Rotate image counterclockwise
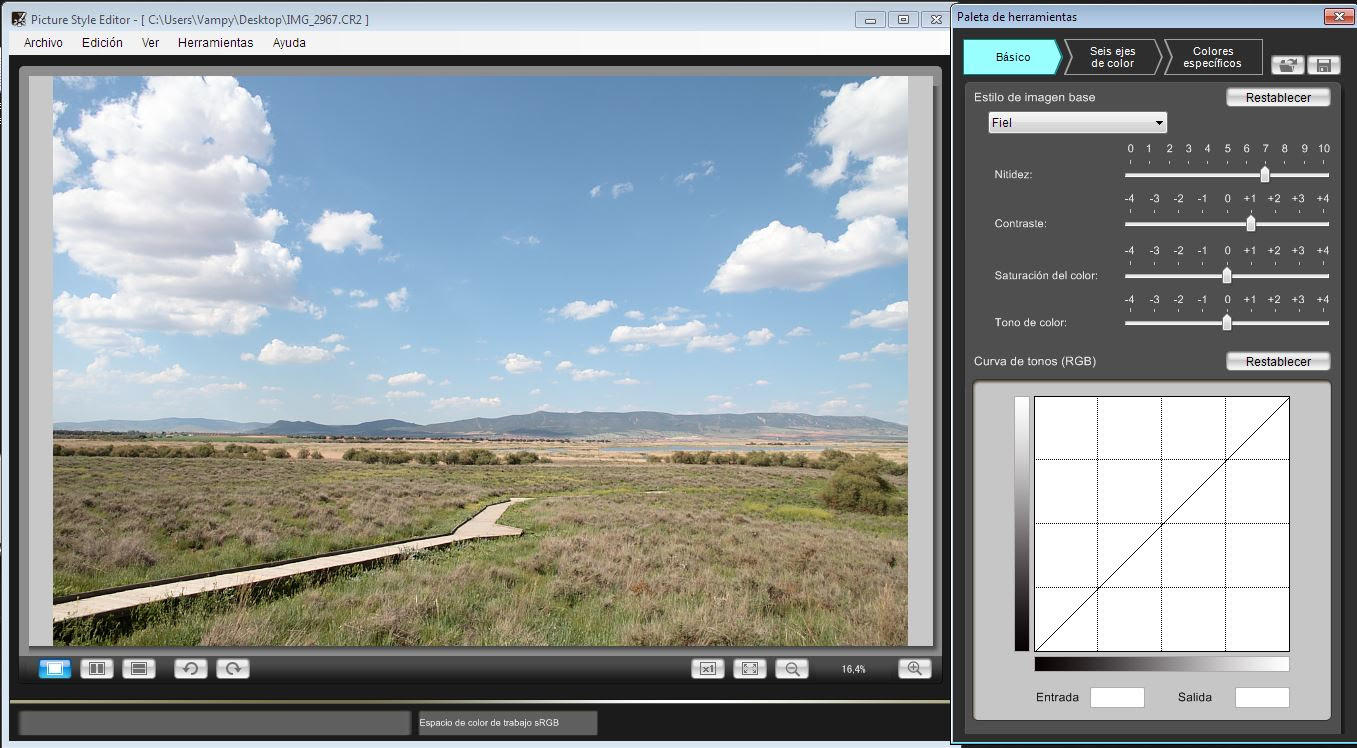 click(191, 669)
